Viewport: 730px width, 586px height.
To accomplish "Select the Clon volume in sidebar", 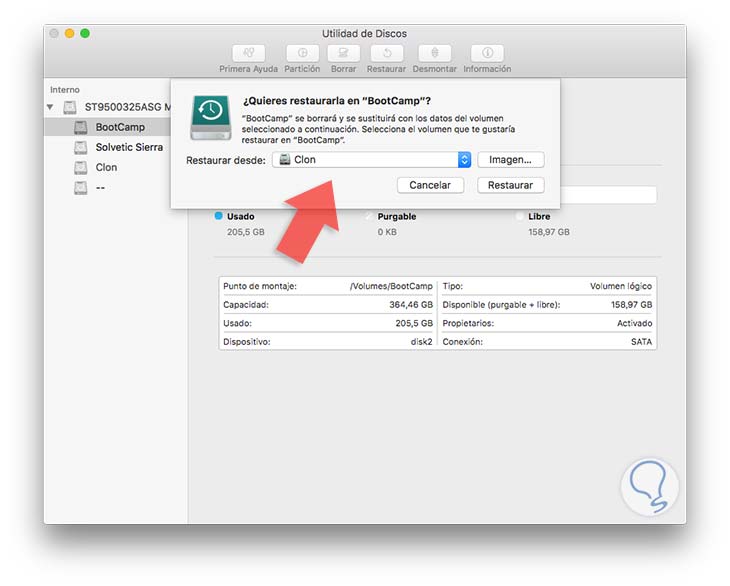I will 108,167.
